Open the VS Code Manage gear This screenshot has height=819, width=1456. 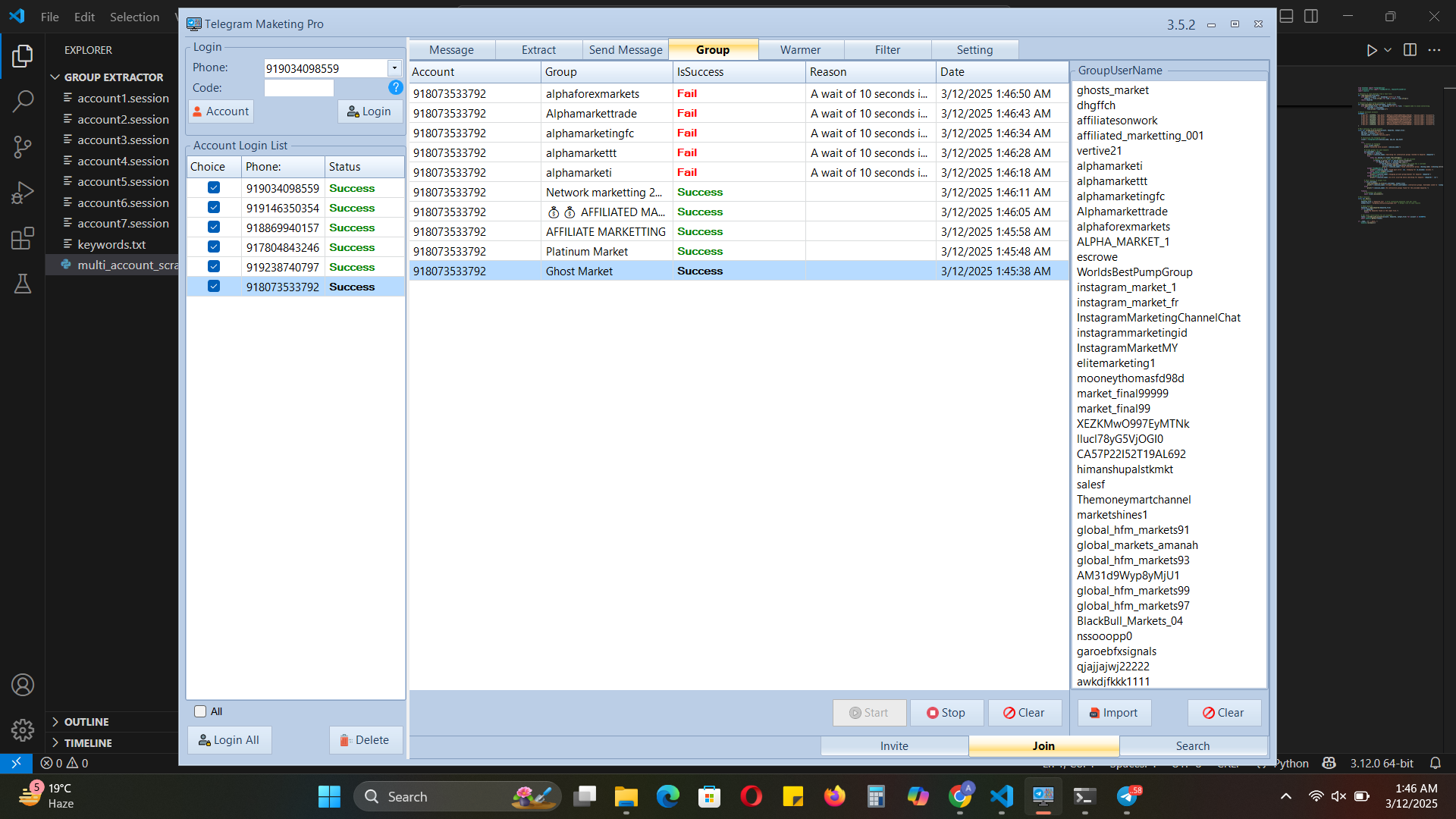pyautogui.click(x=23, y=730)
